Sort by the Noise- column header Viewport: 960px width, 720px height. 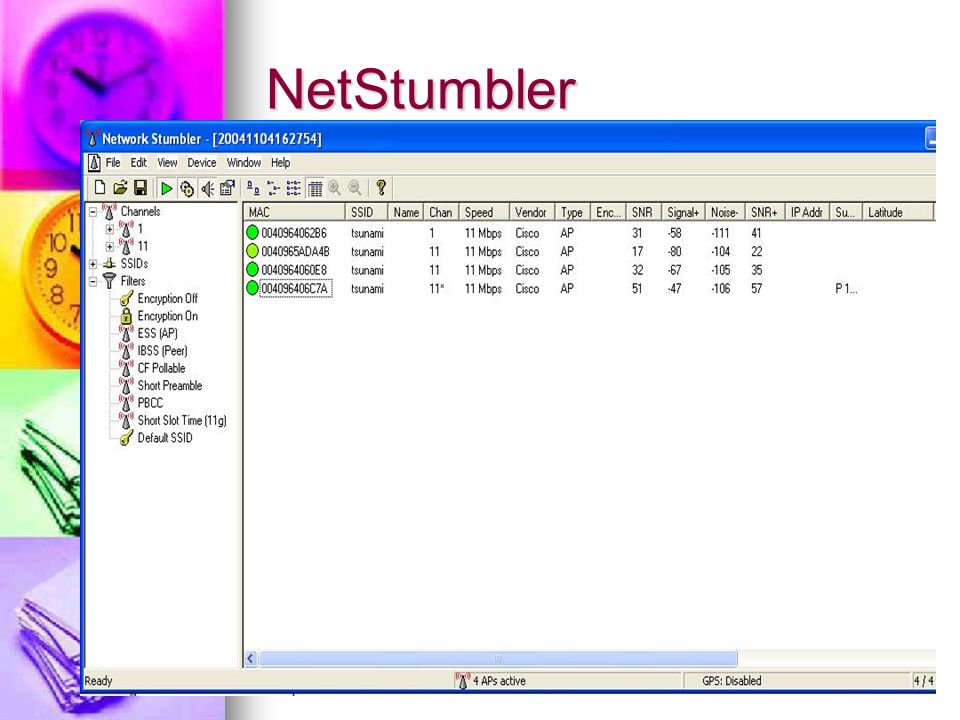pyautogui.click(x=725, y=212)
